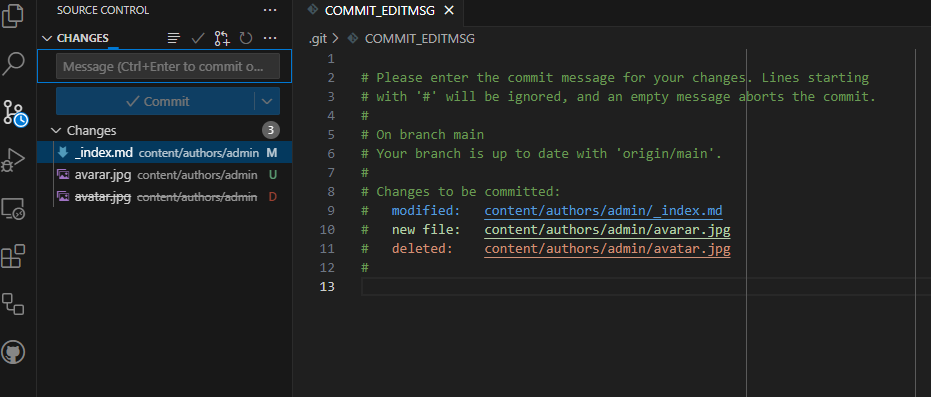
Task: Open link content/authors/admin/_index.md in editor
Action: pyautogui.click(x=603, y=211)
